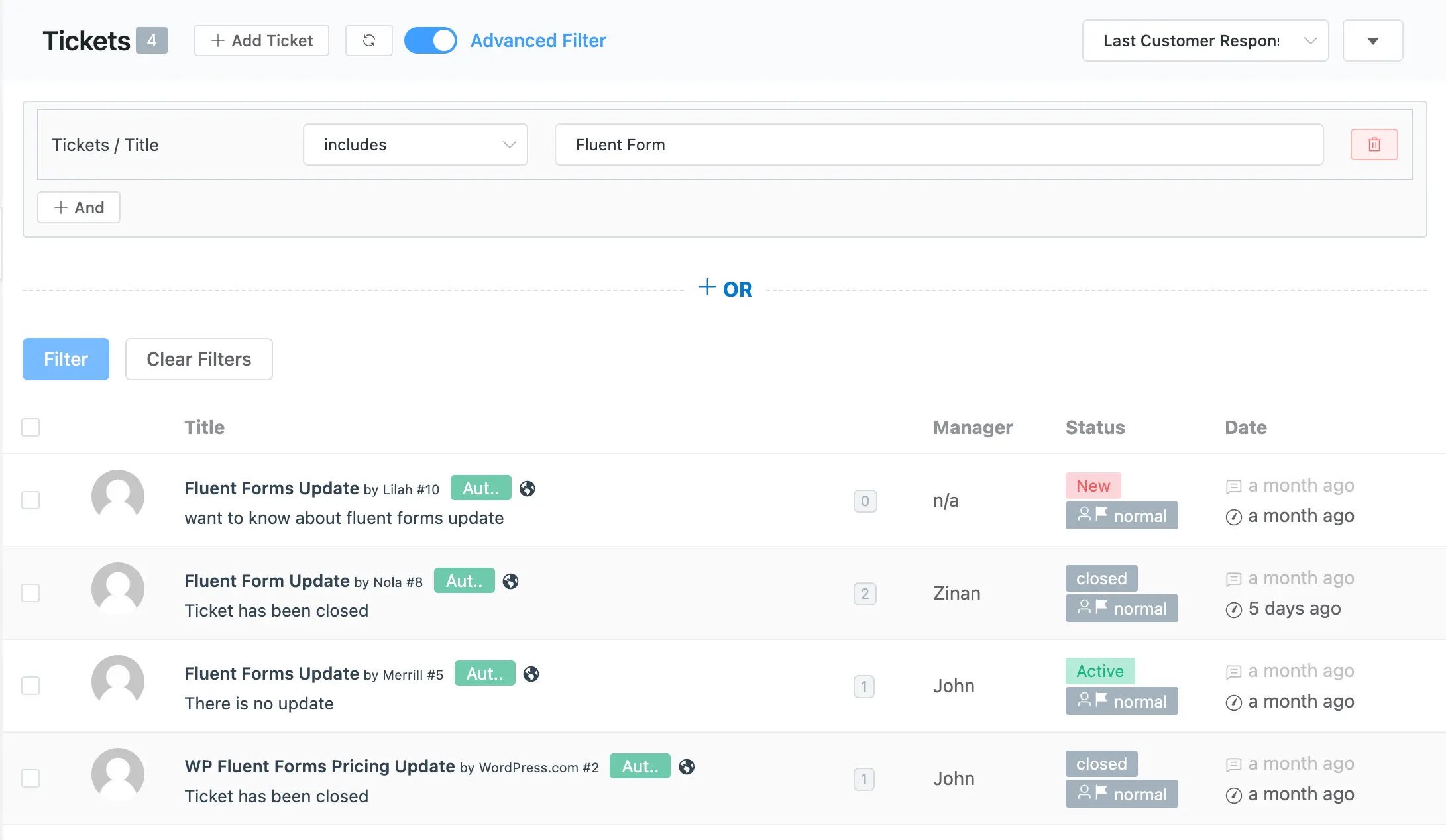The image size is (1446, 840).
Task: Click avatar of Lilah's ticket #10
Action: click(118, 496)
